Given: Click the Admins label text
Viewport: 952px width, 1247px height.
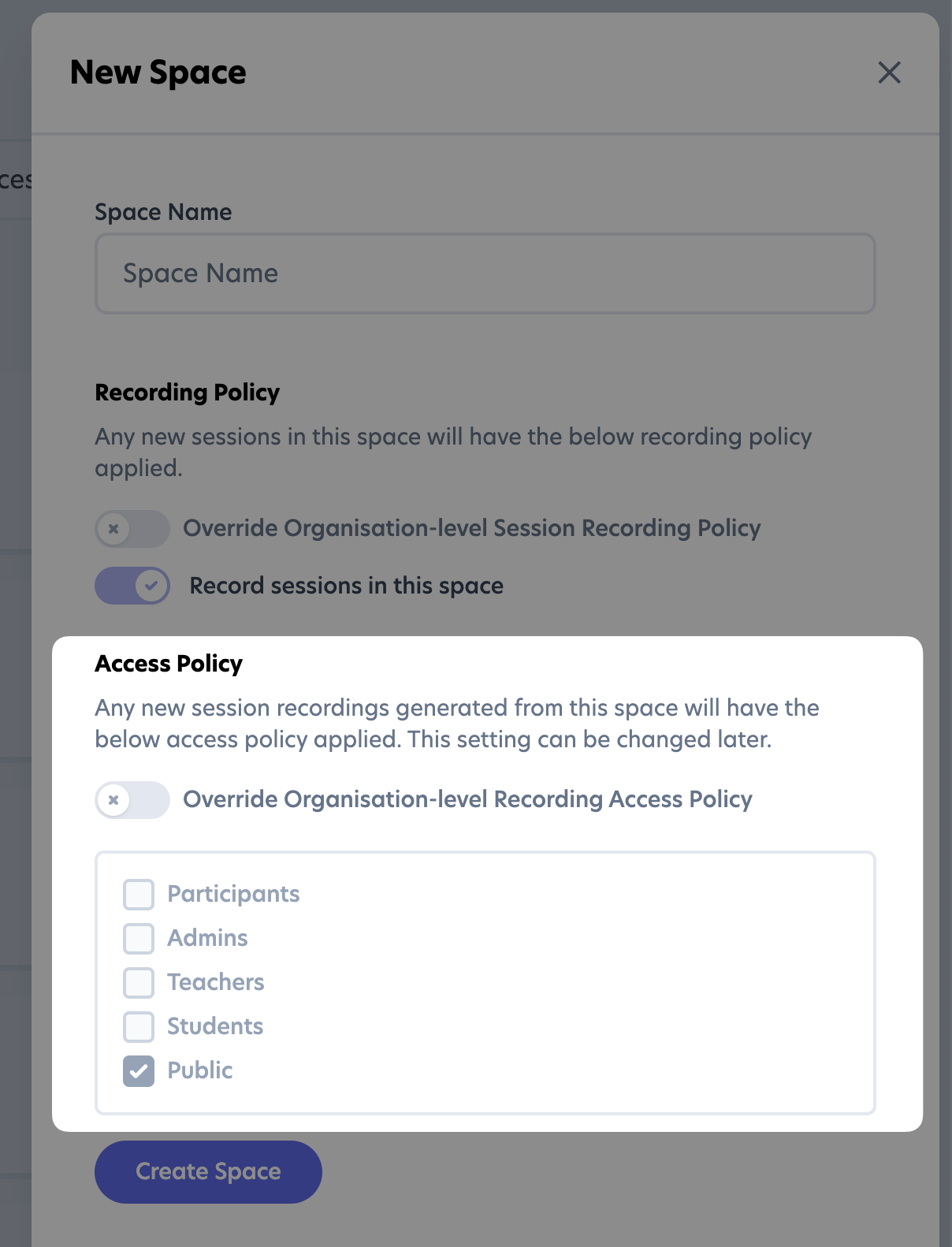Looking at the screenshot, I should [x=207, y=938].
